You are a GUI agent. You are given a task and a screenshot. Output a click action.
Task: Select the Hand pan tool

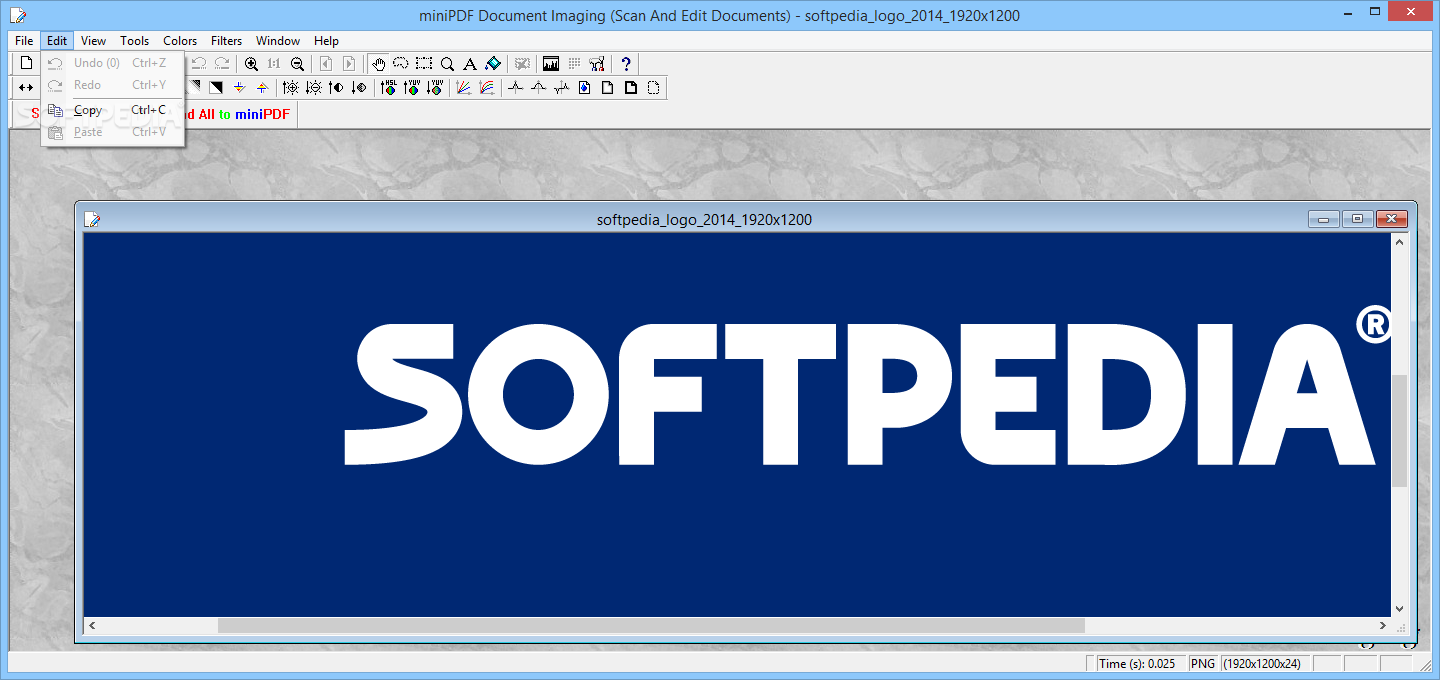coord(379,63)
